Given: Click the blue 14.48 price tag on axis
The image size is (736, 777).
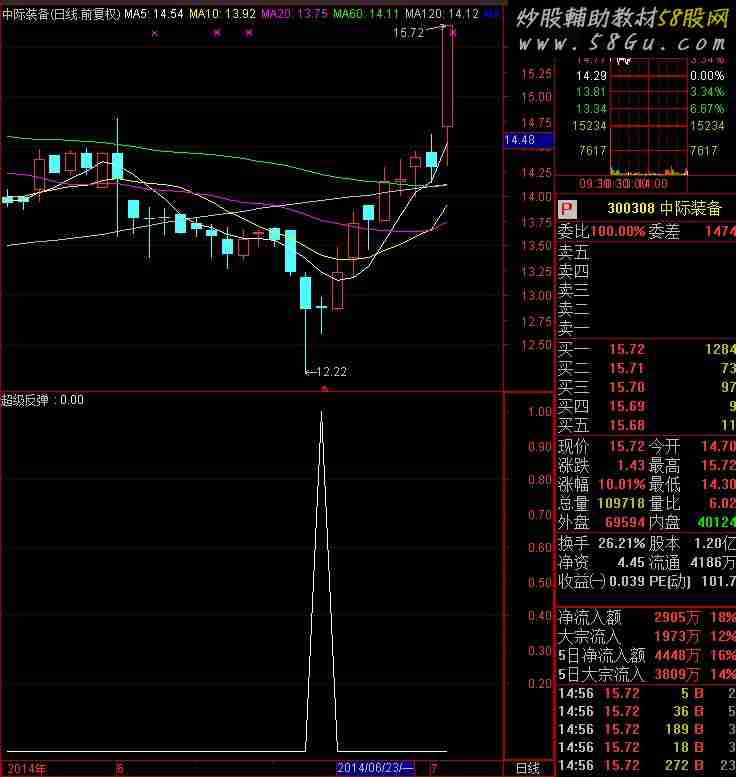Looking at the screenshot, I should click(x=521, y=140).
